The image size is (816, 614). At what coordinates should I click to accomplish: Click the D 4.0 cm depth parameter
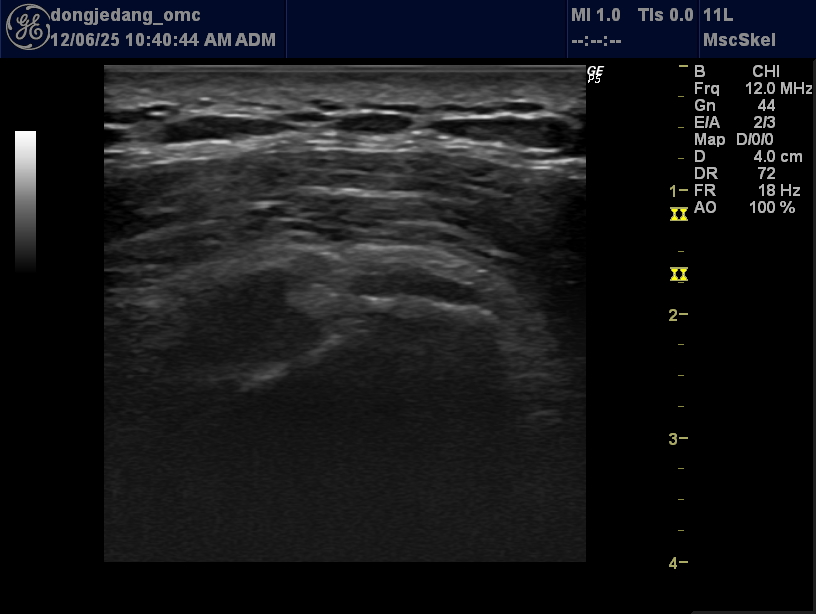(x=748, y=157)
